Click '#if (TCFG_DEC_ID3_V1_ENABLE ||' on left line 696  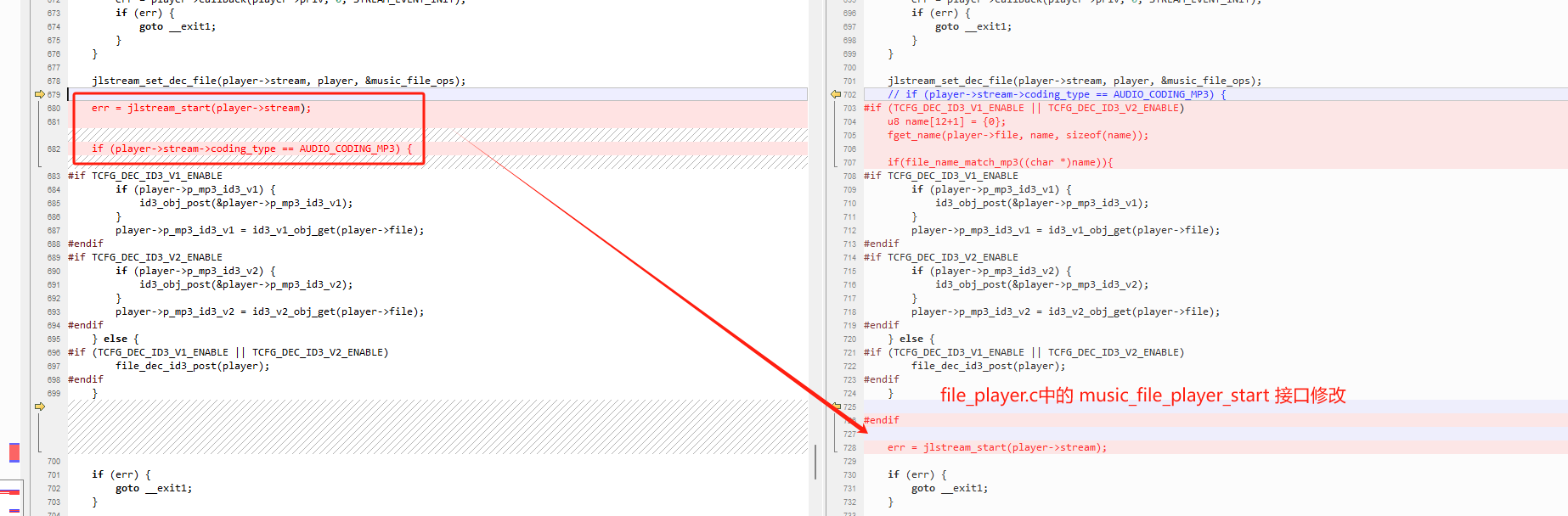pos(228,352)
